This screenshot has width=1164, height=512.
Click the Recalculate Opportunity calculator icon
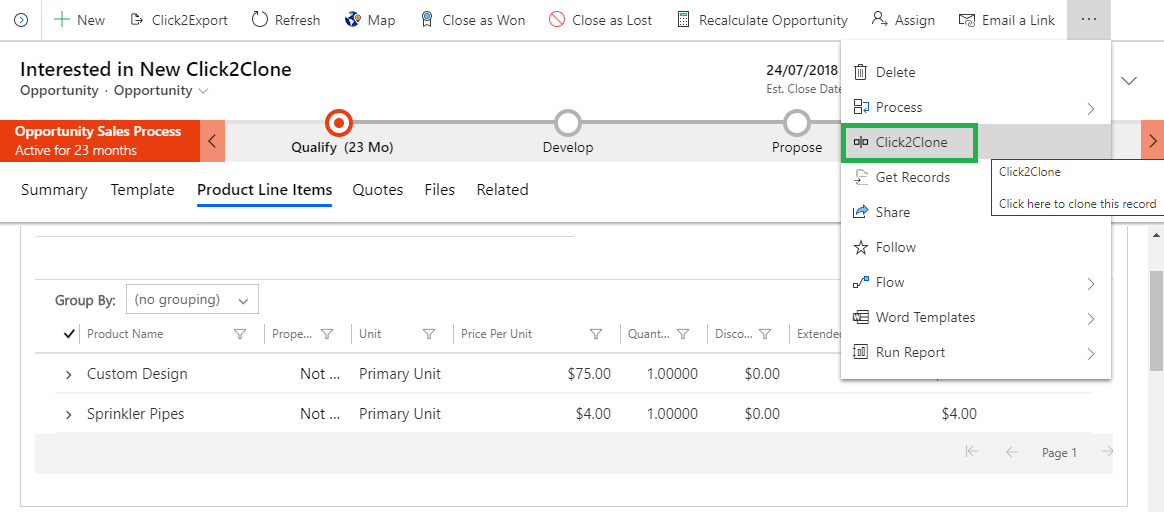[x=684, y=20]
